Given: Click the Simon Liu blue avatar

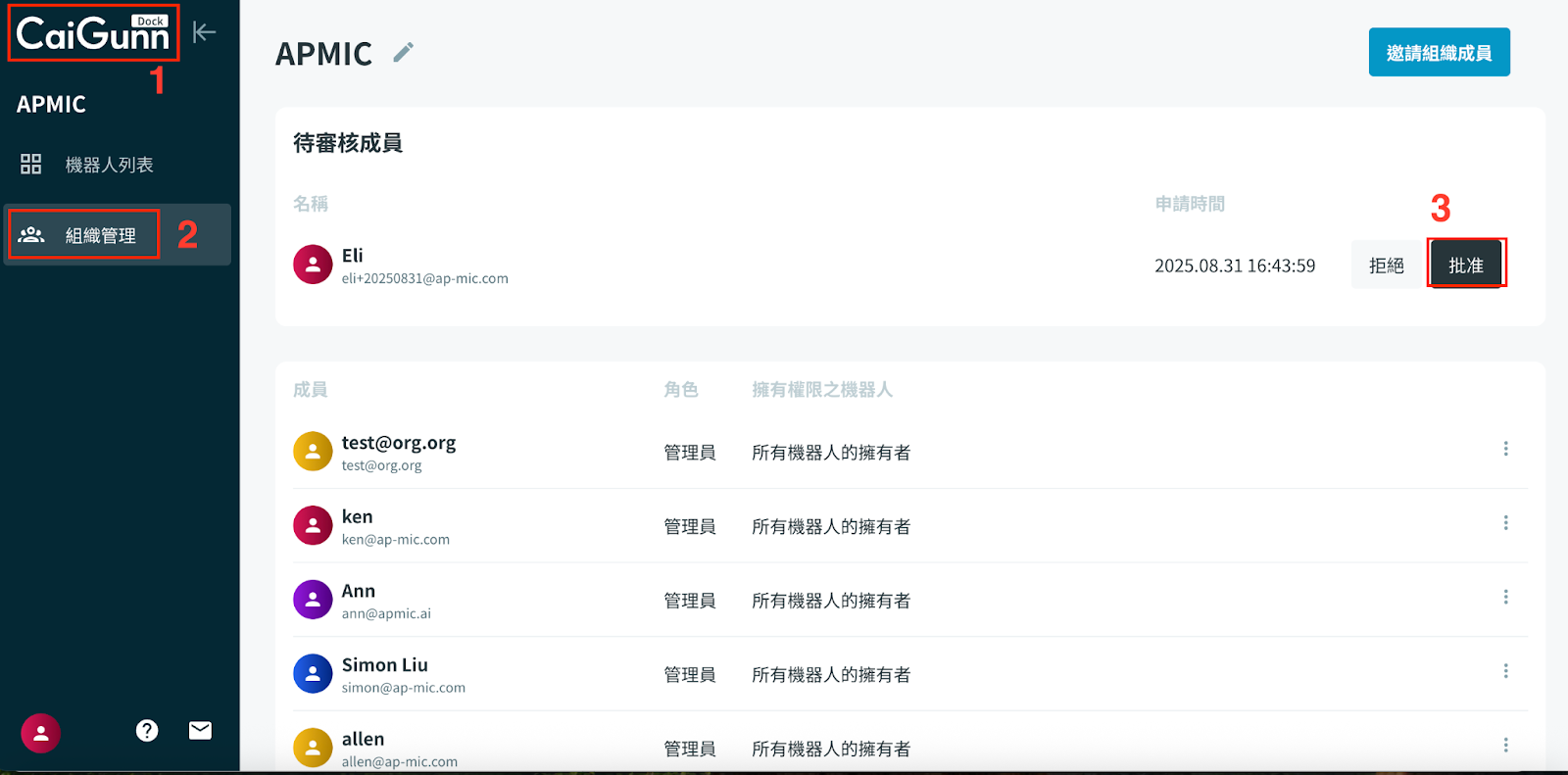Looking at the screenshot, I should point(313,674).
